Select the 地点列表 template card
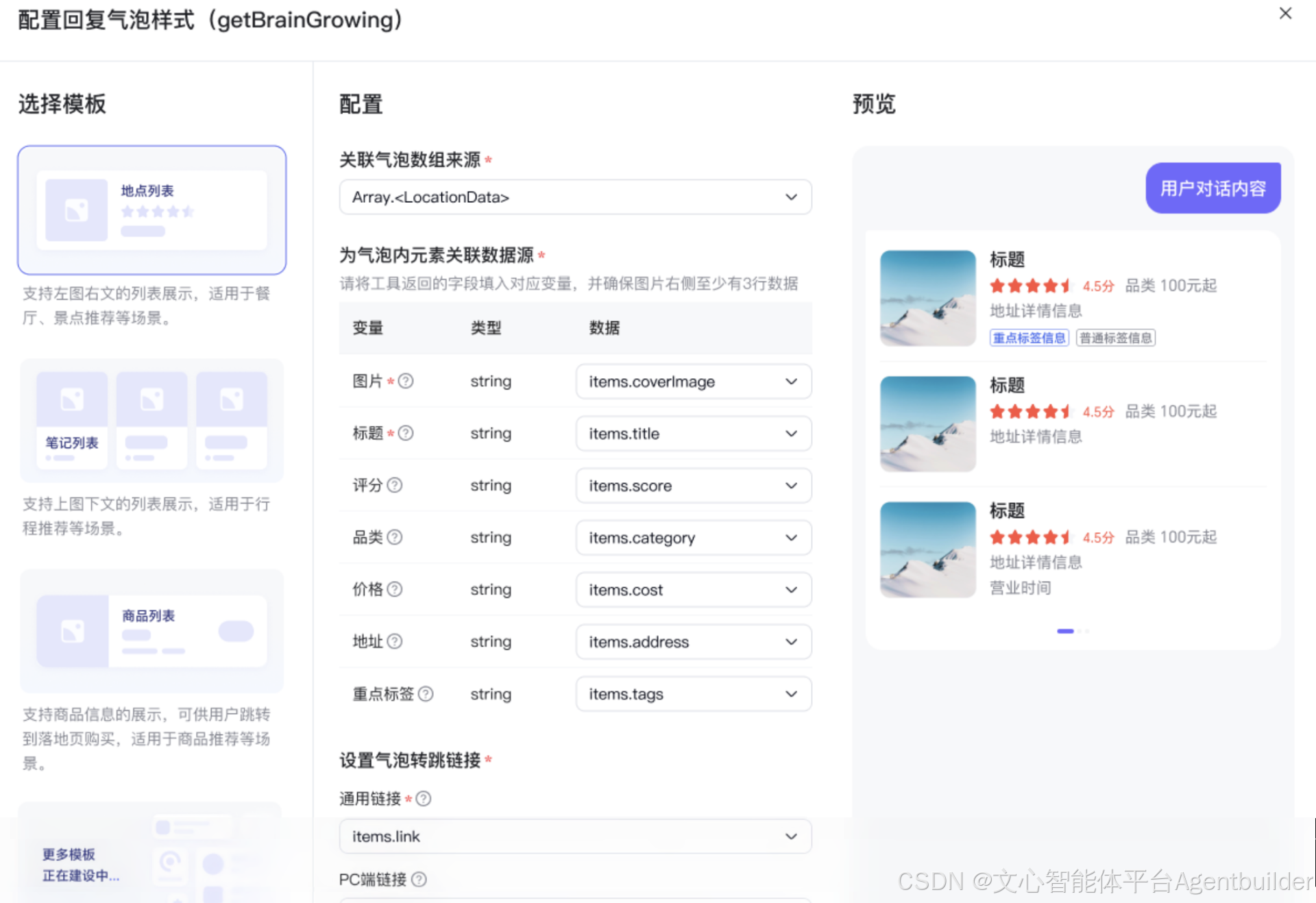The width and height of the screenshot is (1316, 903). pos(151,210)
